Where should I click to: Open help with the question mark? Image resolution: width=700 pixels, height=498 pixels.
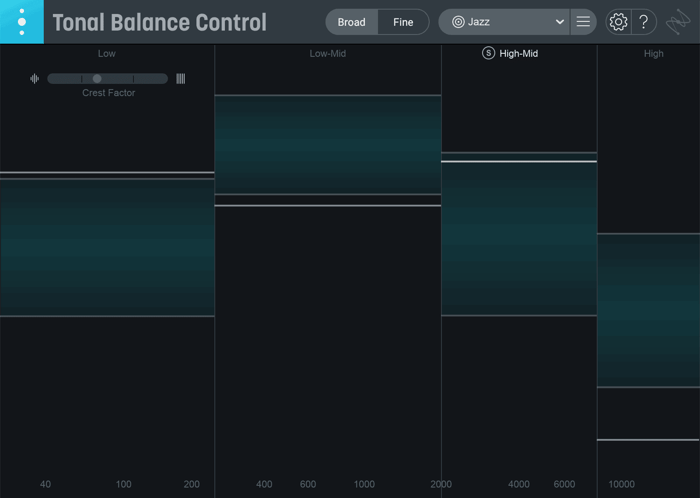click(x=644, y=22)
